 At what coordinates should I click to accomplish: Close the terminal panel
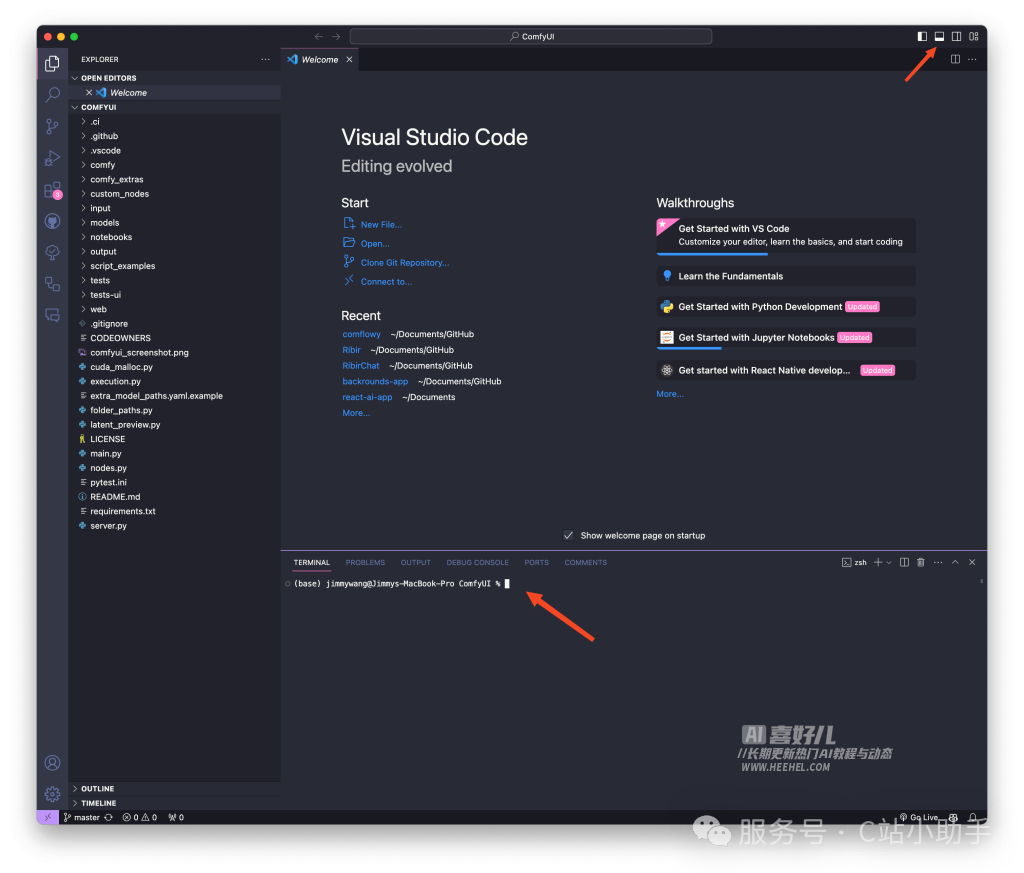click(972, 562)
